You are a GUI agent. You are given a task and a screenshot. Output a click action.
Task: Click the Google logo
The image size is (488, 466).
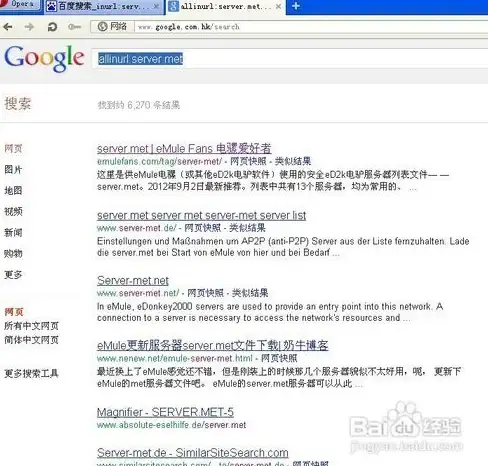44,58
